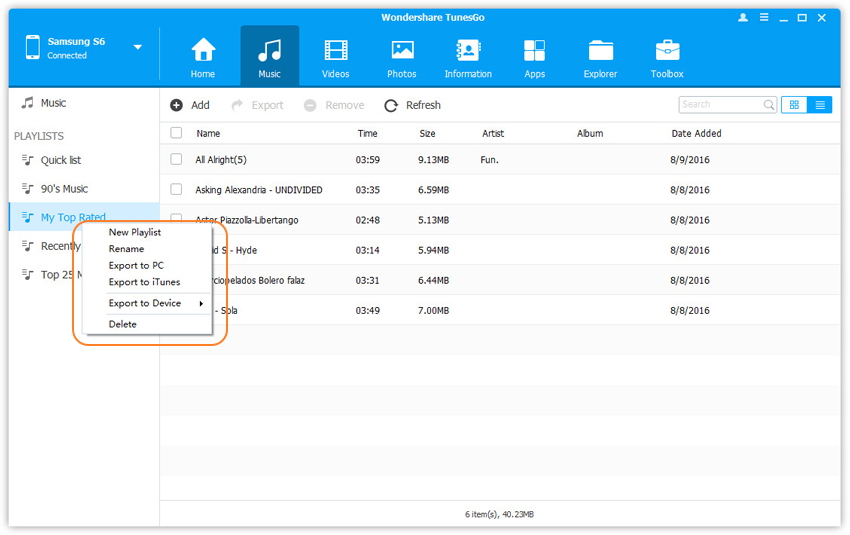Choose Rename in the context menu
This screenshot has width=850, height=535.
click(126, 249)
